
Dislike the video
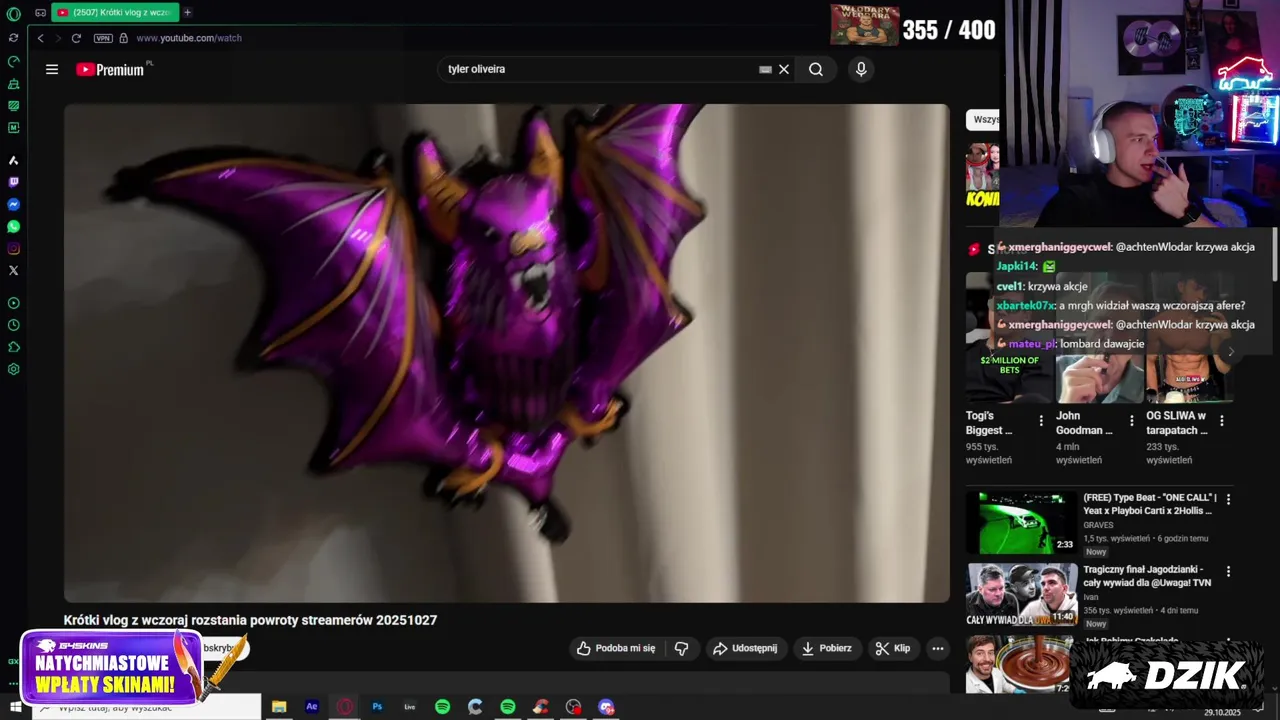[x=681, y=648]
